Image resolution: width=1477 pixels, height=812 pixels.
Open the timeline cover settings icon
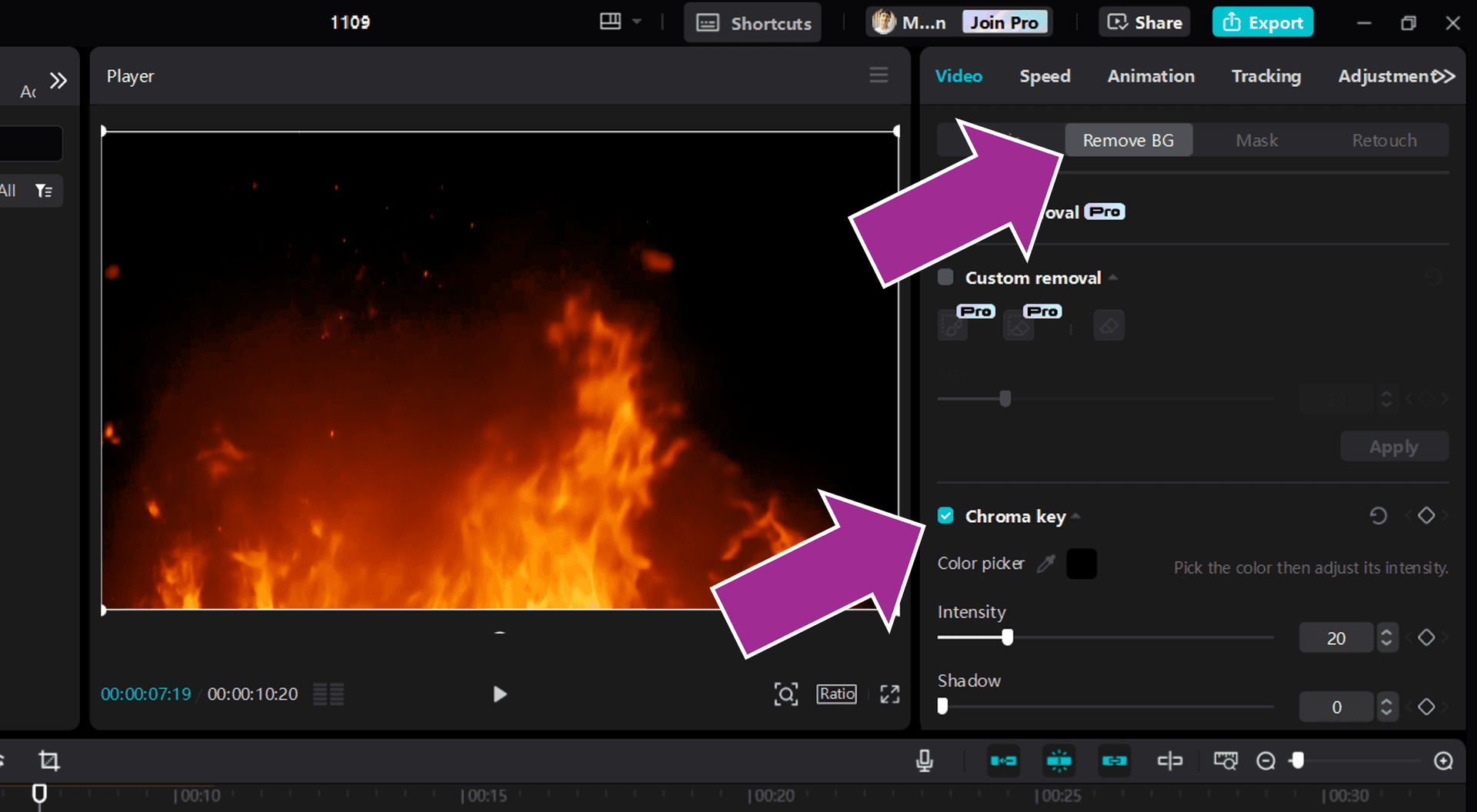(x=1225, y=760)
